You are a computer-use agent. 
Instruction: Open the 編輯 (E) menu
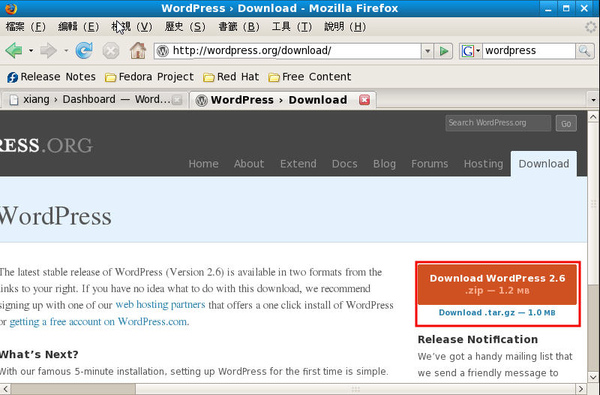click(x=78, y=27)
